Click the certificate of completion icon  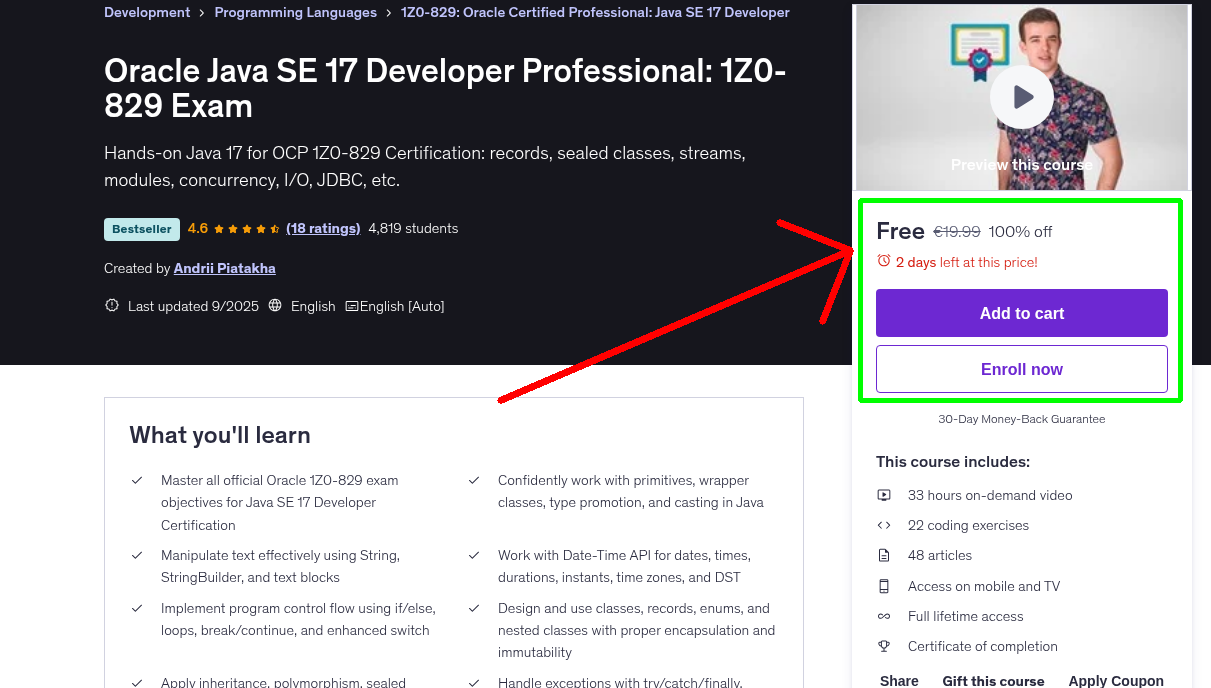pos(884,646)
